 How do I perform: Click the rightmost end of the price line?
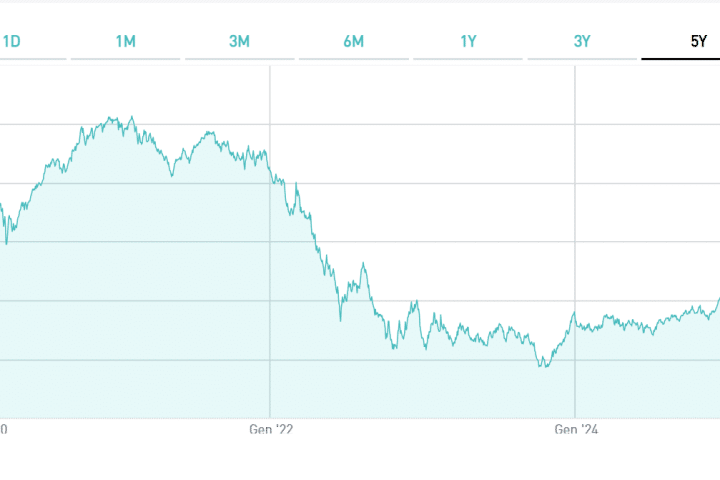718,299
